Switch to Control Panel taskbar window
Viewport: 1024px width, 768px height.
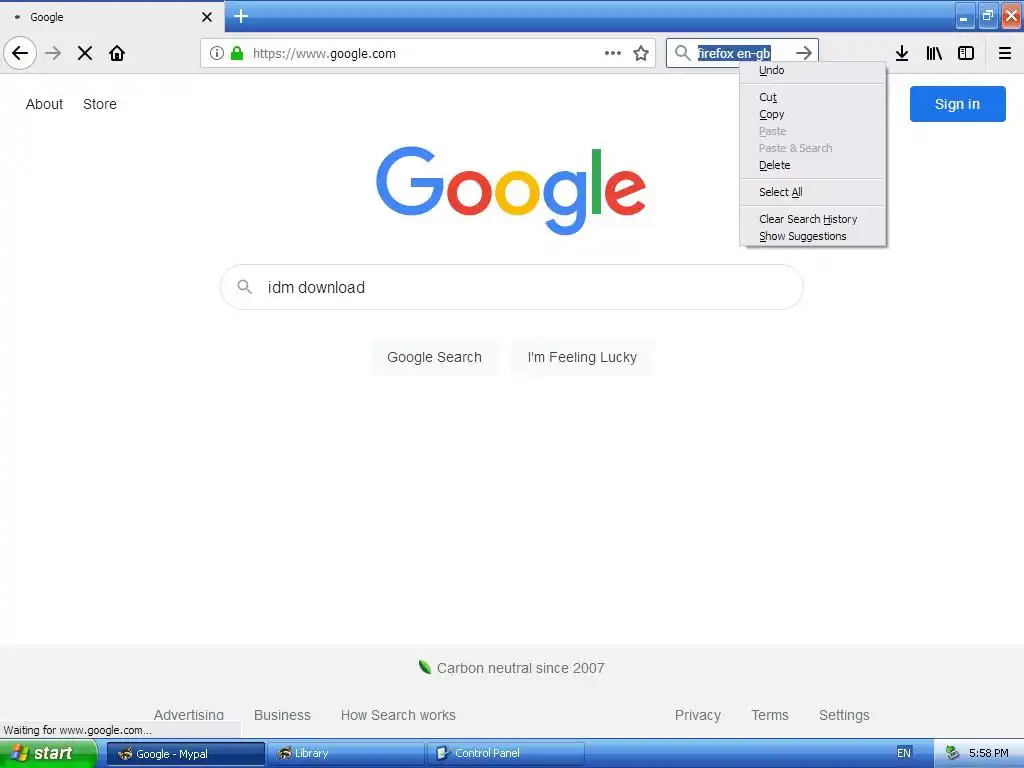506,753
